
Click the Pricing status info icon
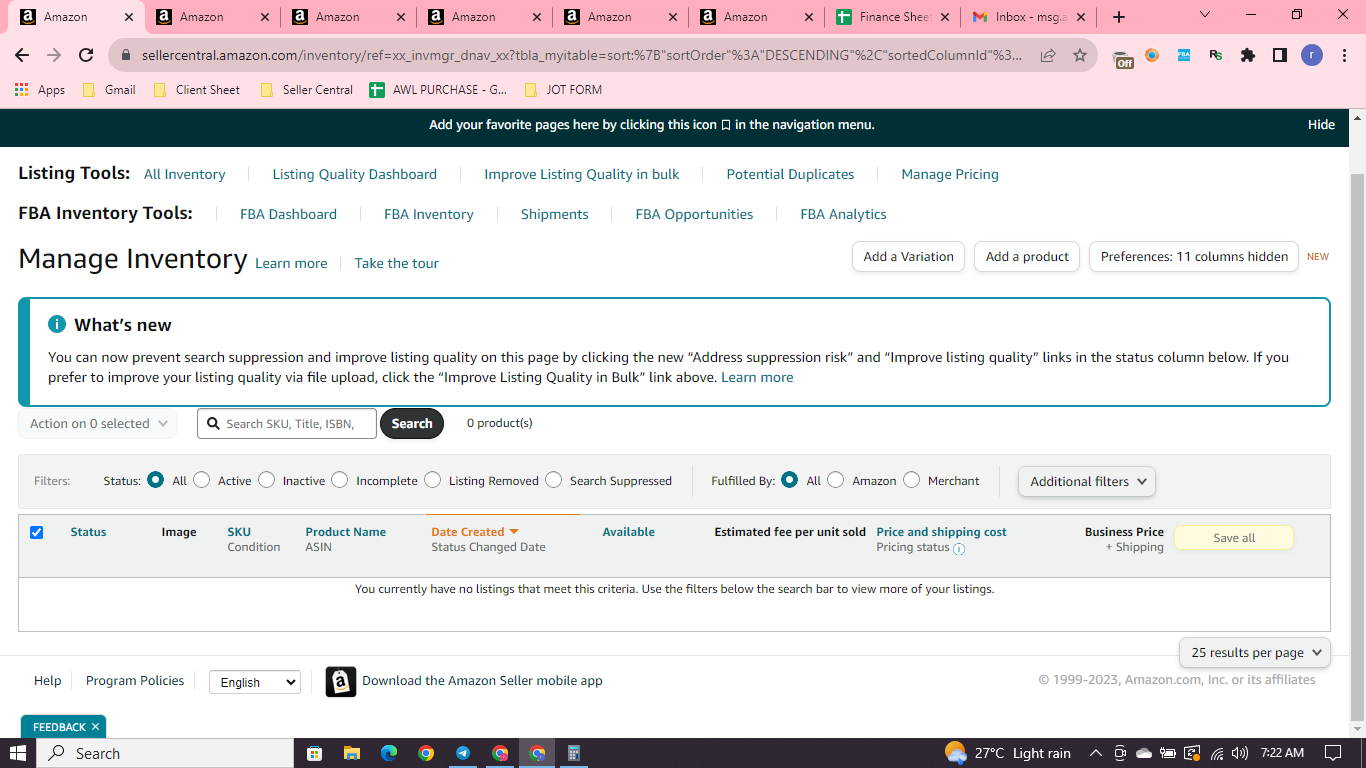(959, 549)
